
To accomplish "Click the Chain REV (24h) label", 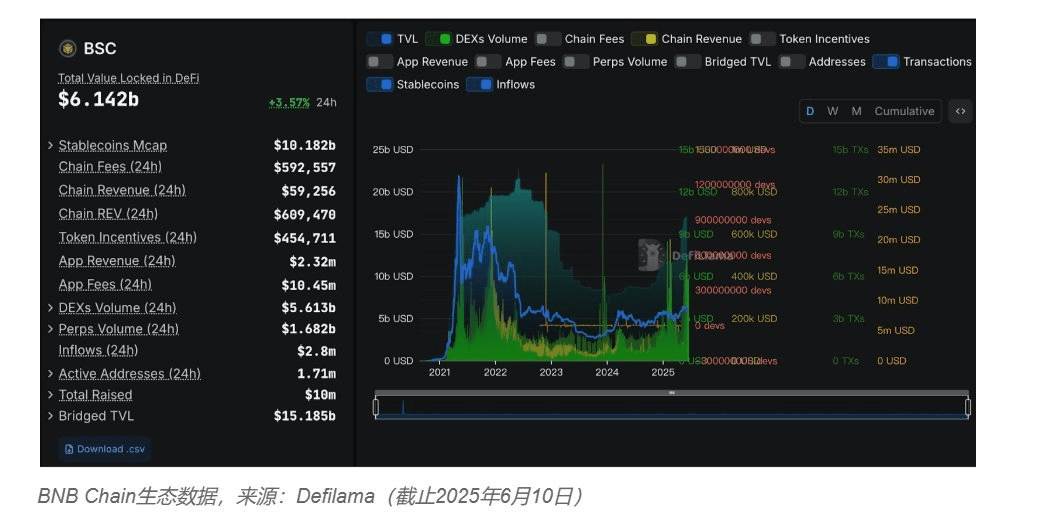I will click(x=108, y=213).
